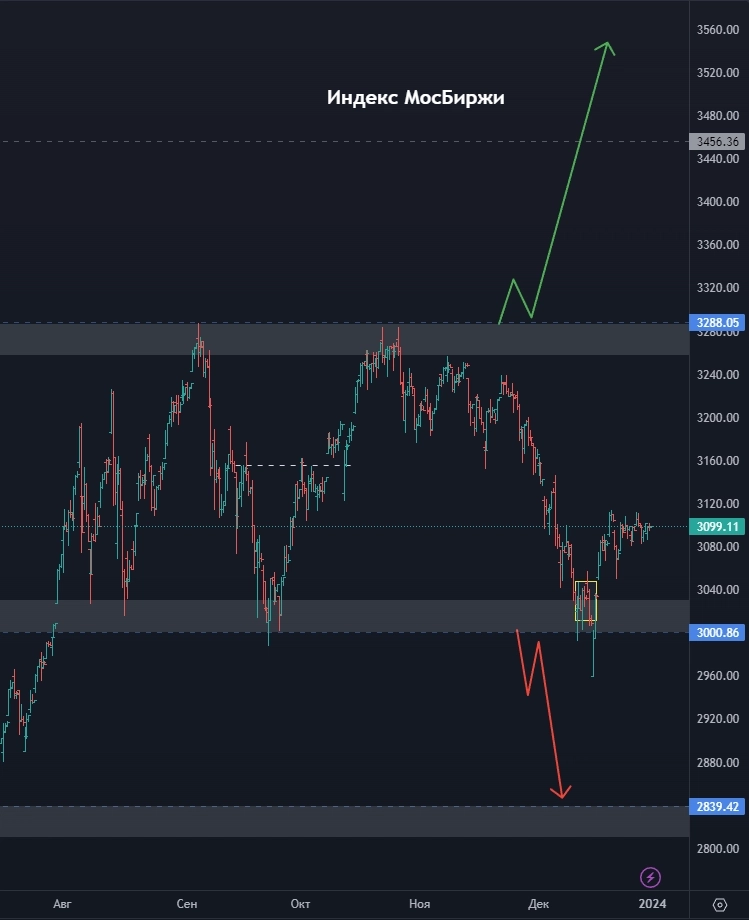Click the purple lightning bolt icon
This screenshot has height=920, width=749.
point(651,878)
